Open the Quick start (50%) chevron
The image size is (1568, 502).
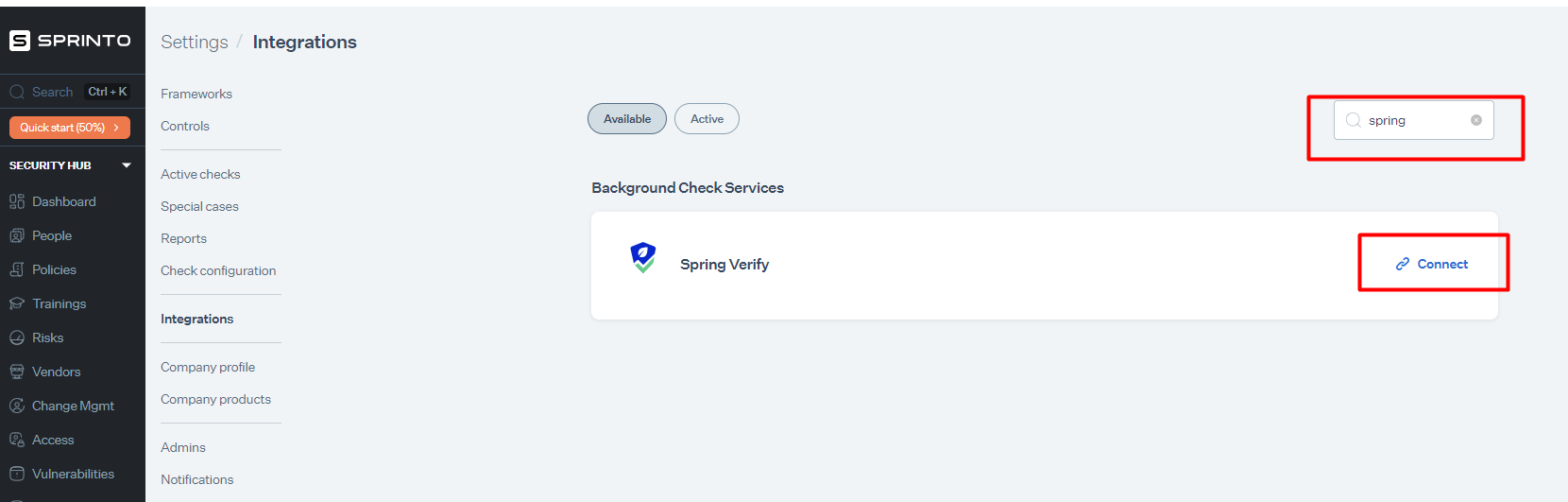coord(116,128)
